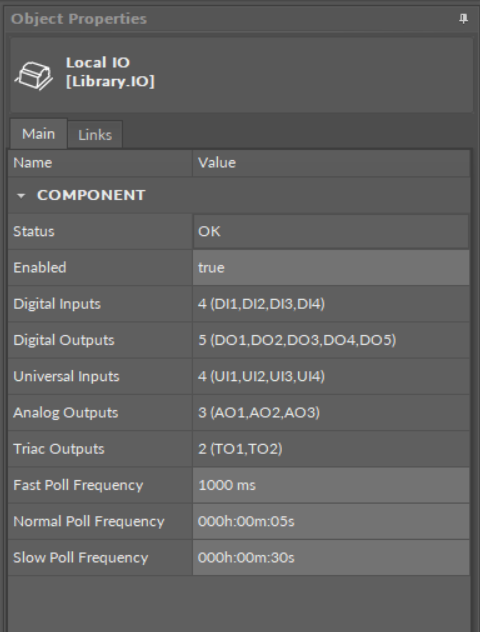The width and height of the screenshot is (480, 632).
Task: Select the Main tab
Action: tap(38, 134)
